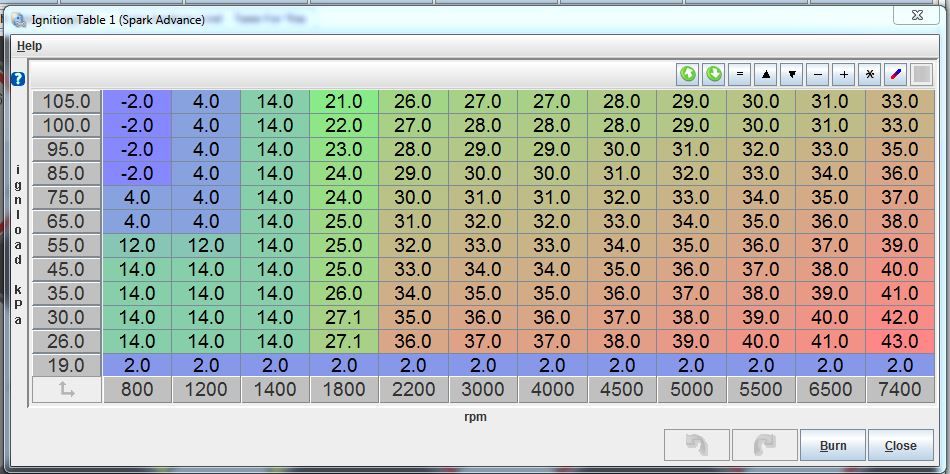The width and height of the screenshot is (950, 474).
Task: Select the 4.0 cell at 65.0 kPa, 800 rpm
Action: 137,221
